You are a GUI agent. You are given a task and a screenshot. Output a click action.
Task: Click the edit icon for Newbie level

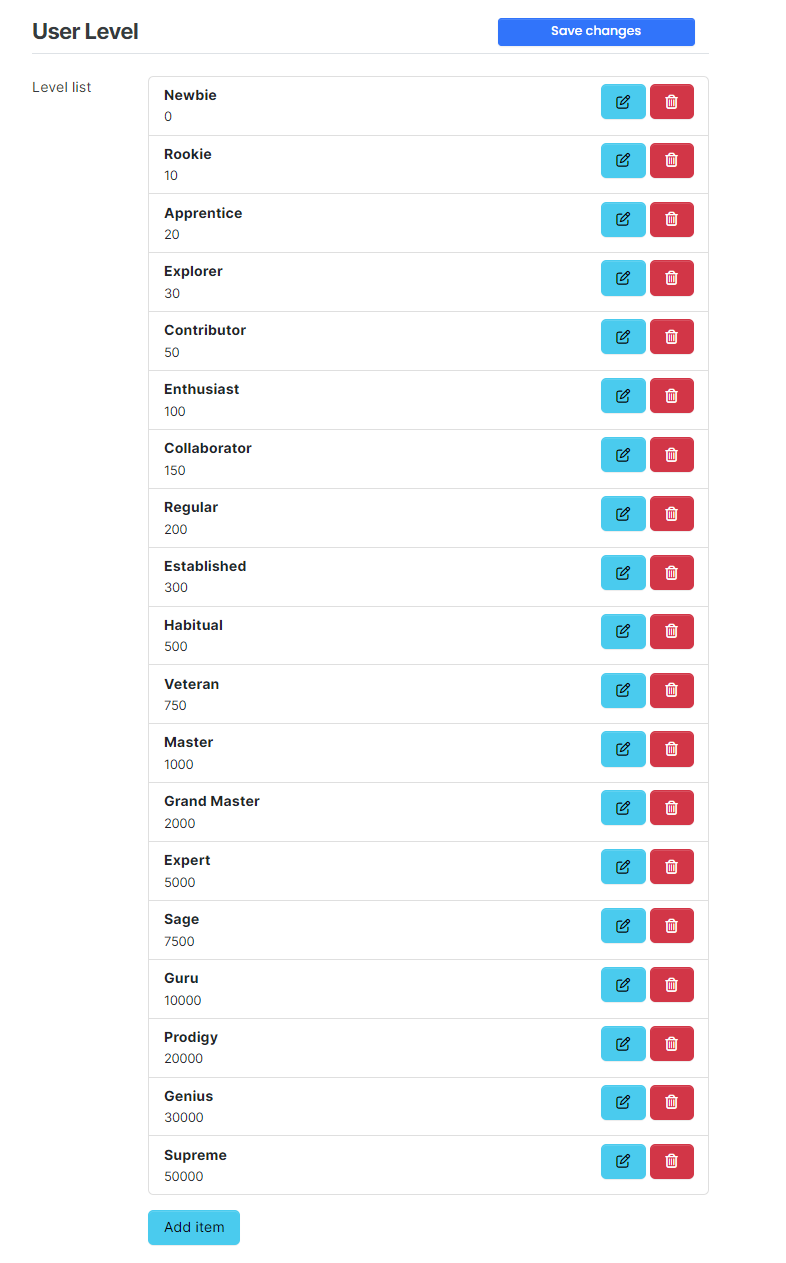tap(623, 102)
